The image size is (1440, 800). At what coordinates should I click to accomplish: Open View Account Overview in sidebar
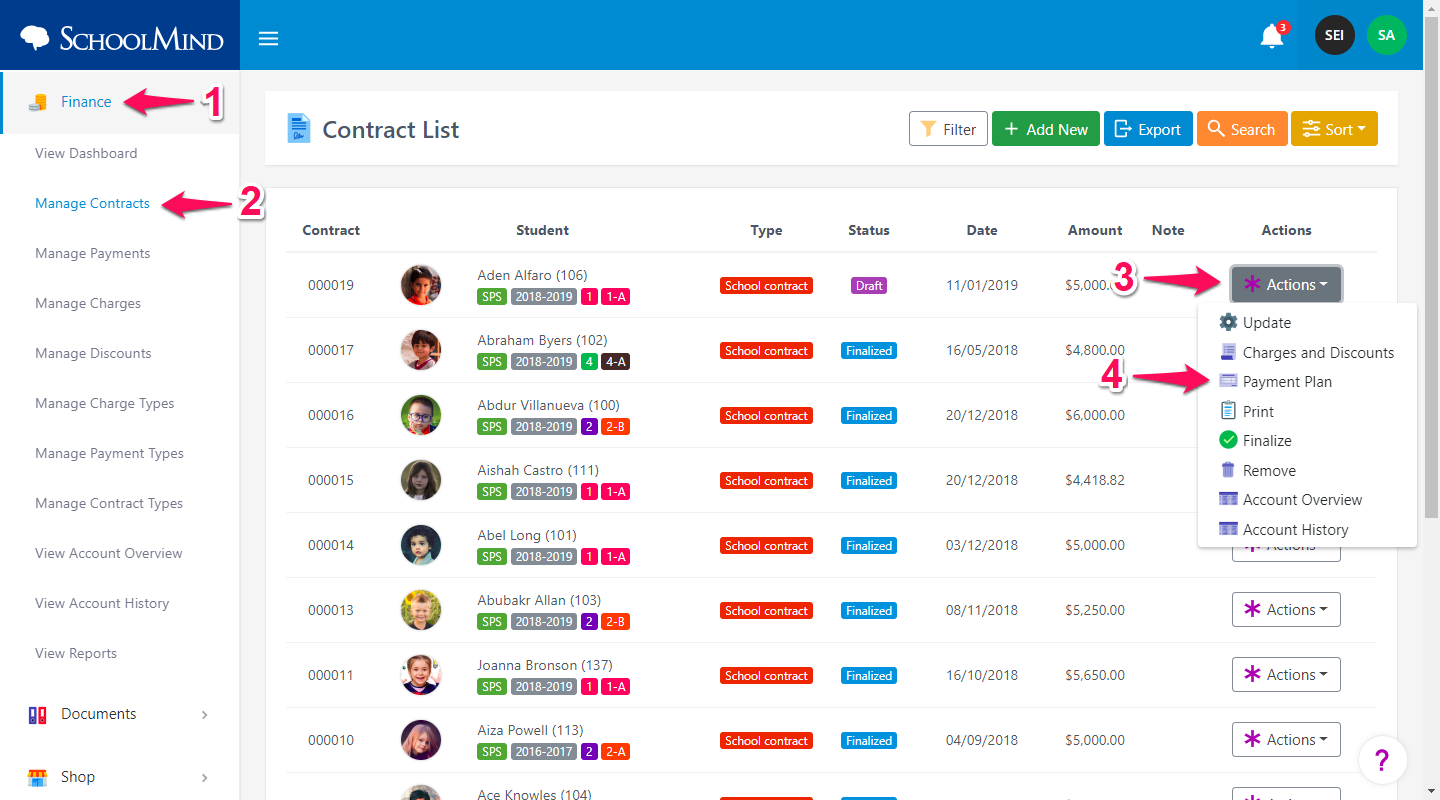click(108, 553)
